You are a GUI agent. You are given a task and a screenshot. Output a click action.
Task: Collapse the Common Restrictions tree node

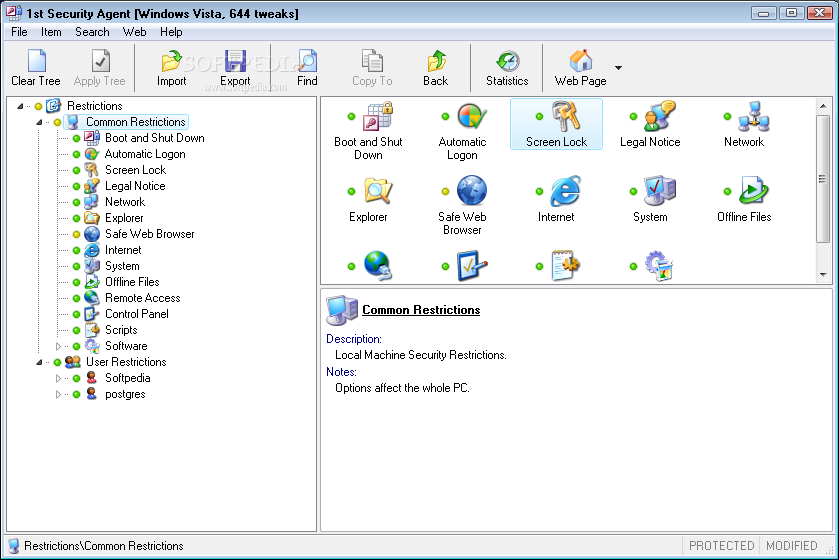click(x=39, y=122)
